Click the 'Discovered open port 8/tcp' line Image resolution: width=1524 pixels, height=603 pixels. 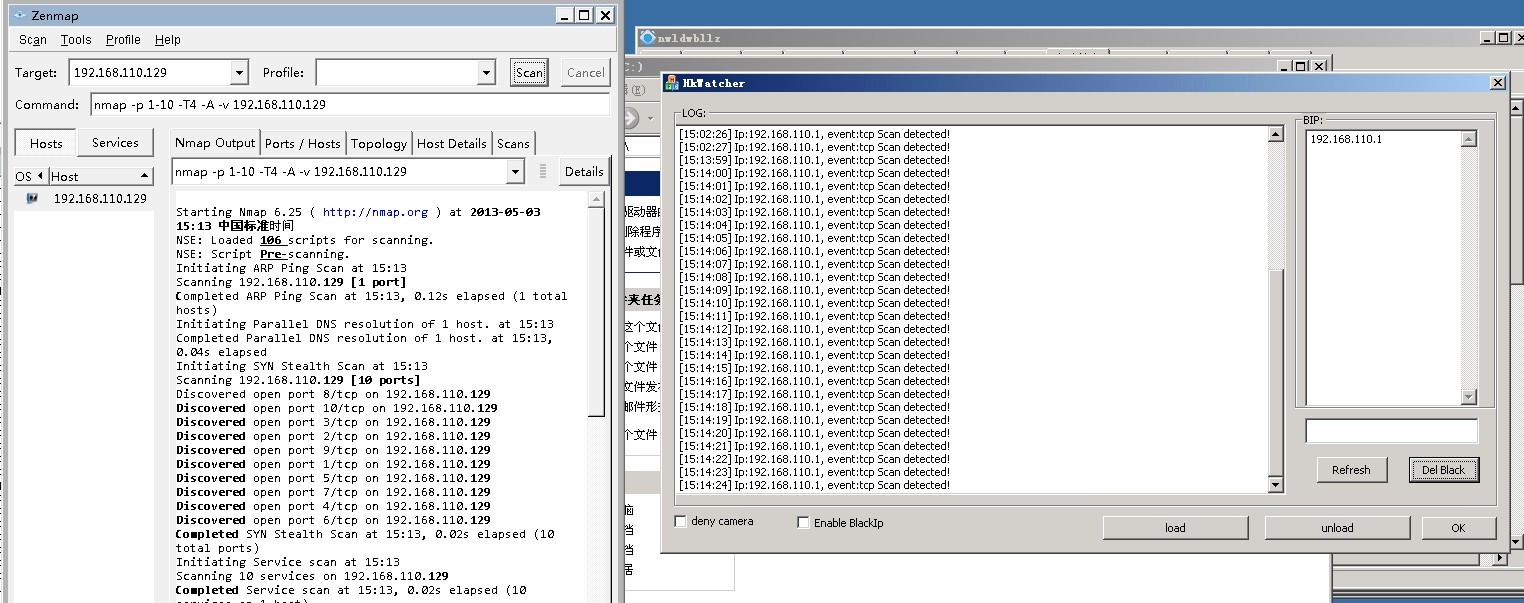(x=333, y=394)
